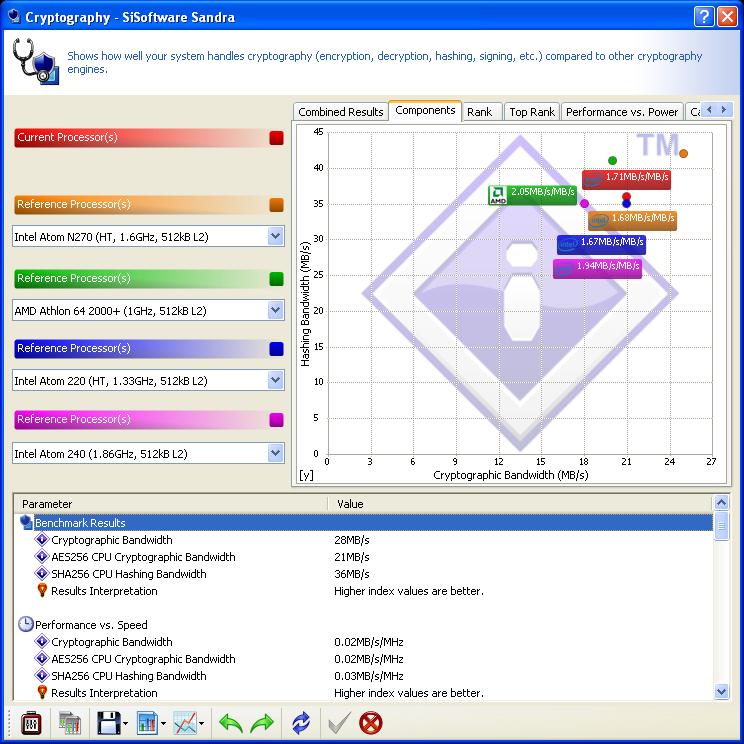Click the blue refresh arrows icon

coord(301,723)
